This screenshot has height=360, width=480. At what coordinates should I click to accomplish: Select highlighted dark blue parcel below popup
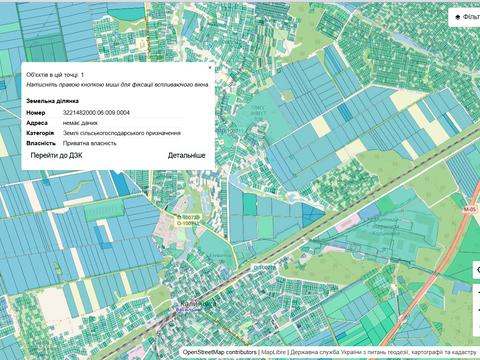point(120,183)
